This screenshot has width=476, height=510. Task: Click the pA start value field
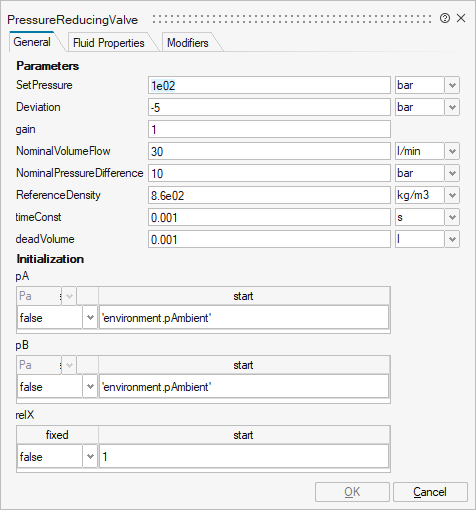[x=244, y=318]
